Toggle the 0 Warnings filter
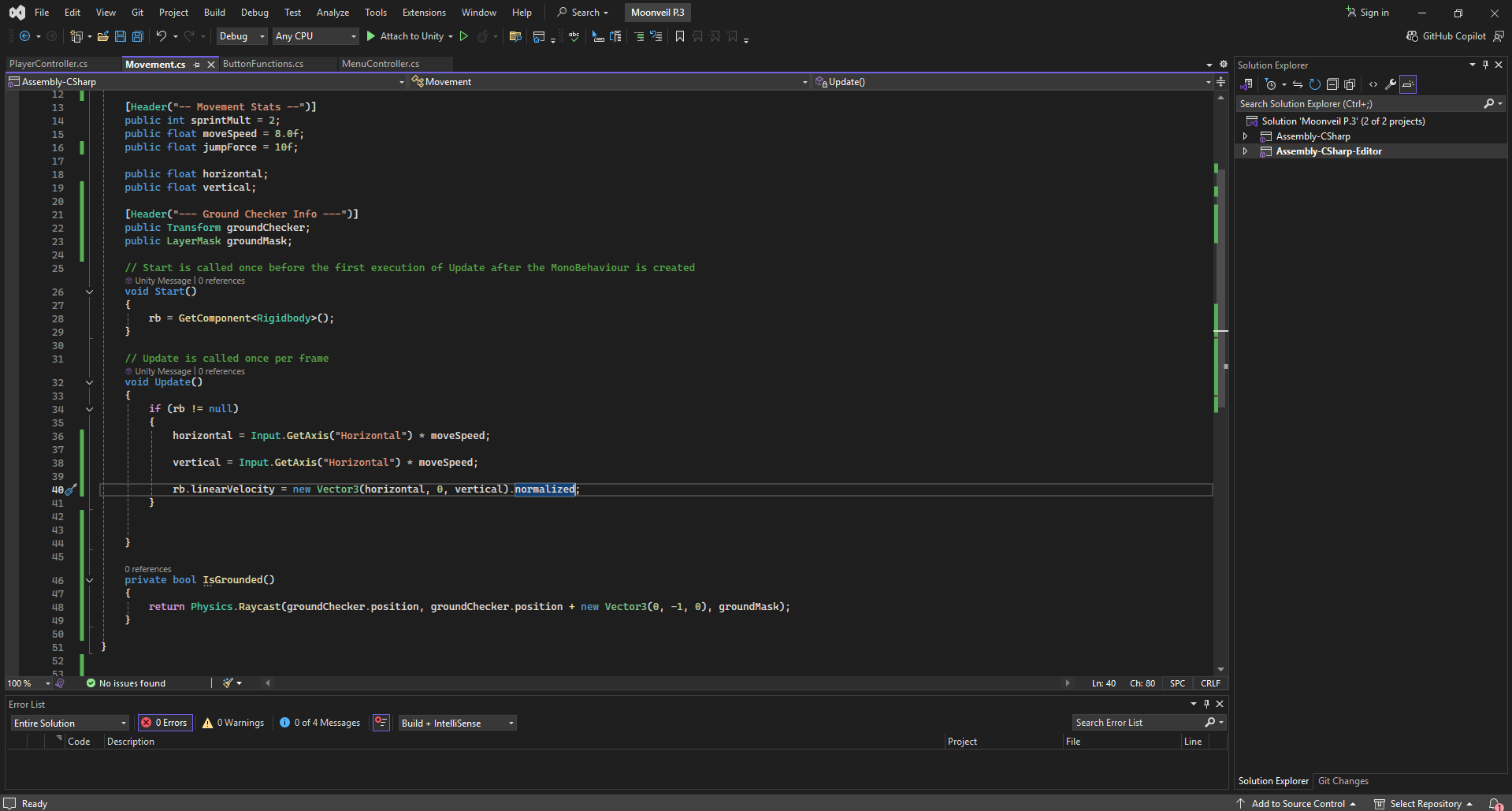The width and height of the screenshot is (1512, 811). (233, 723)
